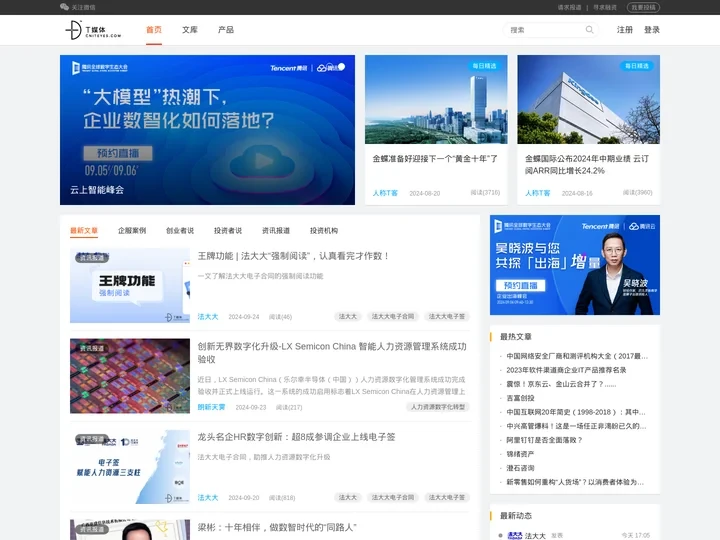This screenshot has width=720, height=540.
Task: Open hot article 震惊！京东云、金山云合并了
Action: tap(561, 384)
